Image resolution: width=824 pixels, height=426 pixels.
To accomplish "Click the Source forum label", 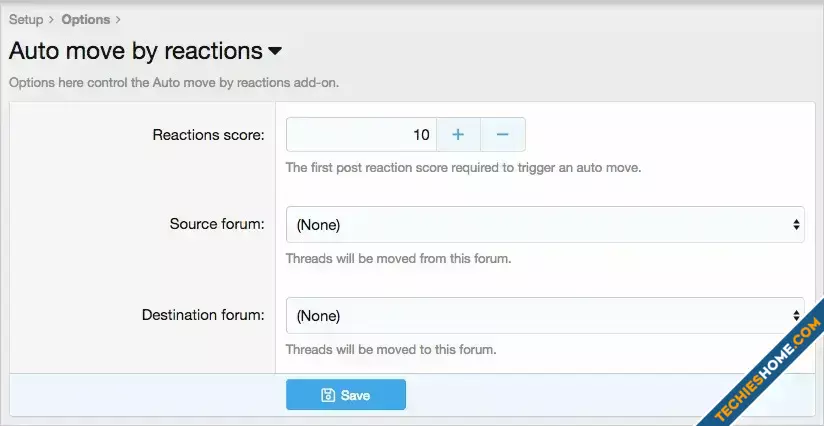I will click(217, 223).
